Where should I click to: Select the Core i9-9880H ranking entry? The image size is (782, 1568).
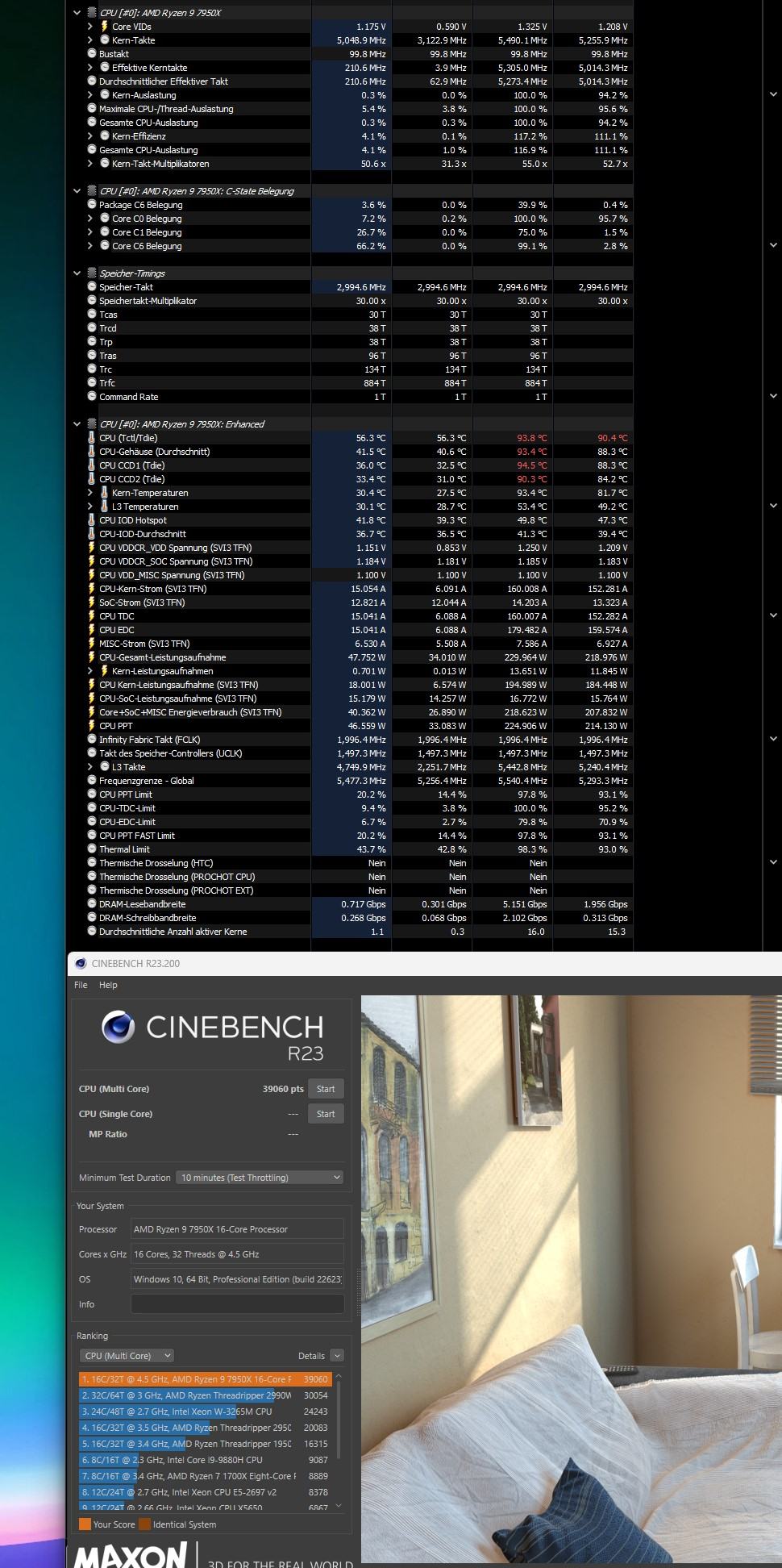[206, 1460]
